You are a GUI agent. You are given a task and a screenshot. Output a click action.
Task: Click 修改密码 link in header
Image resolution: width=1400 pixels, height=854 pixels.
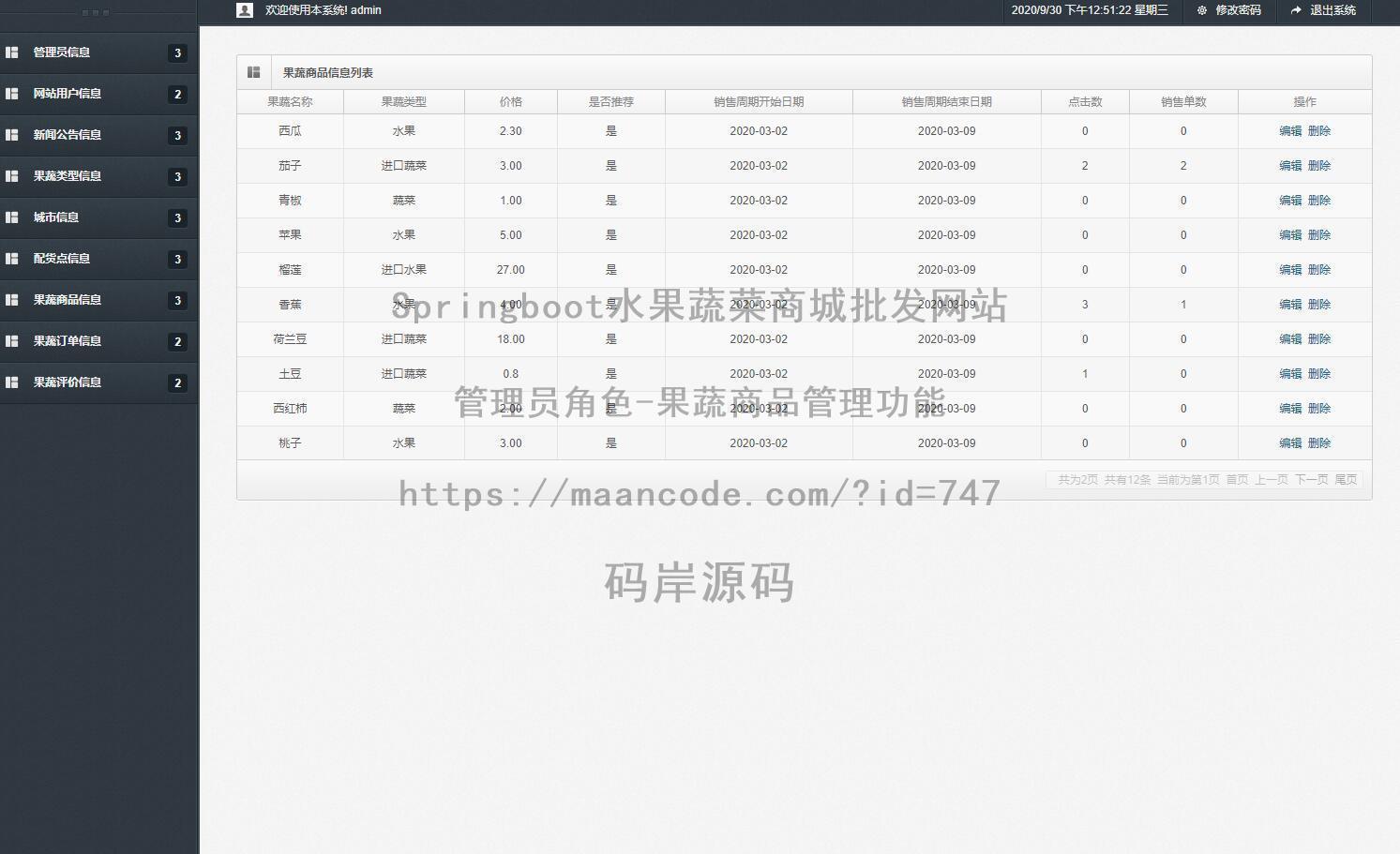point(1238,10)
